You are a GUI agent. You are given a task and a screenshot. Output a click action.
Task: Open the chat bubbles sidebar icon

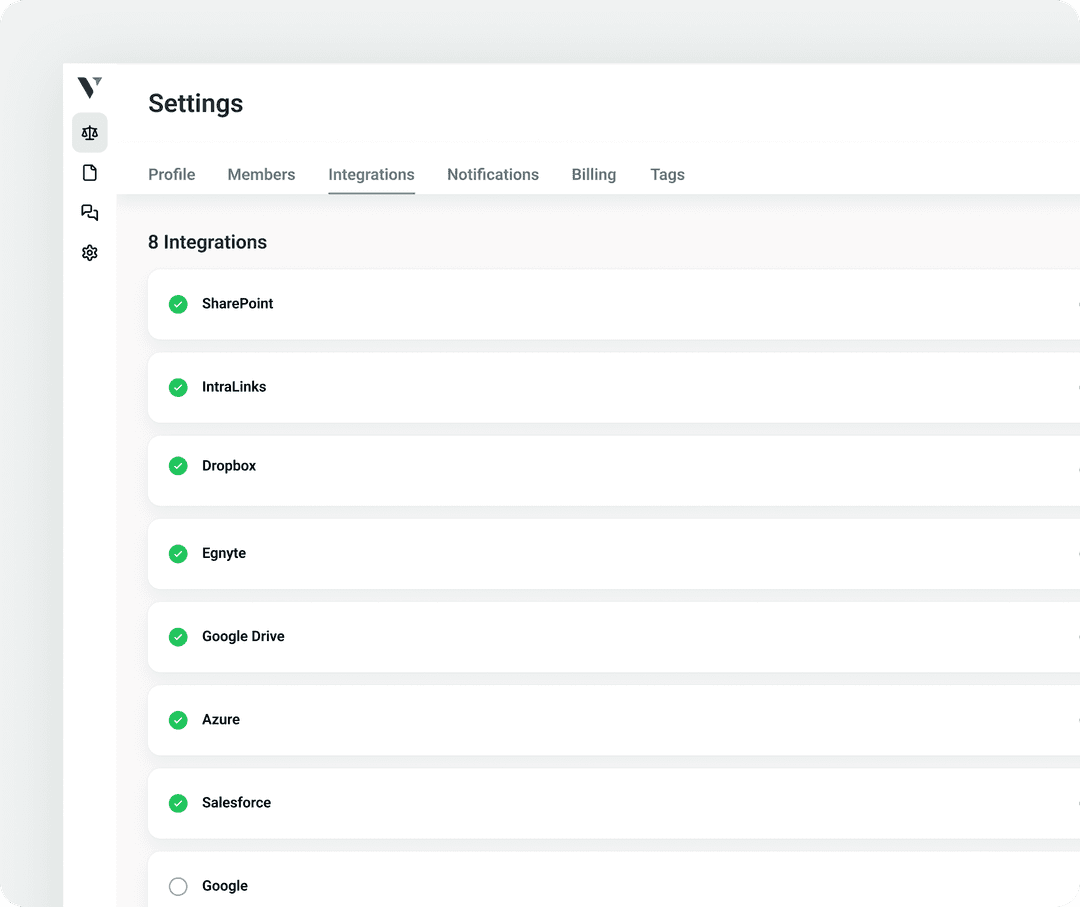pos(90,213)
